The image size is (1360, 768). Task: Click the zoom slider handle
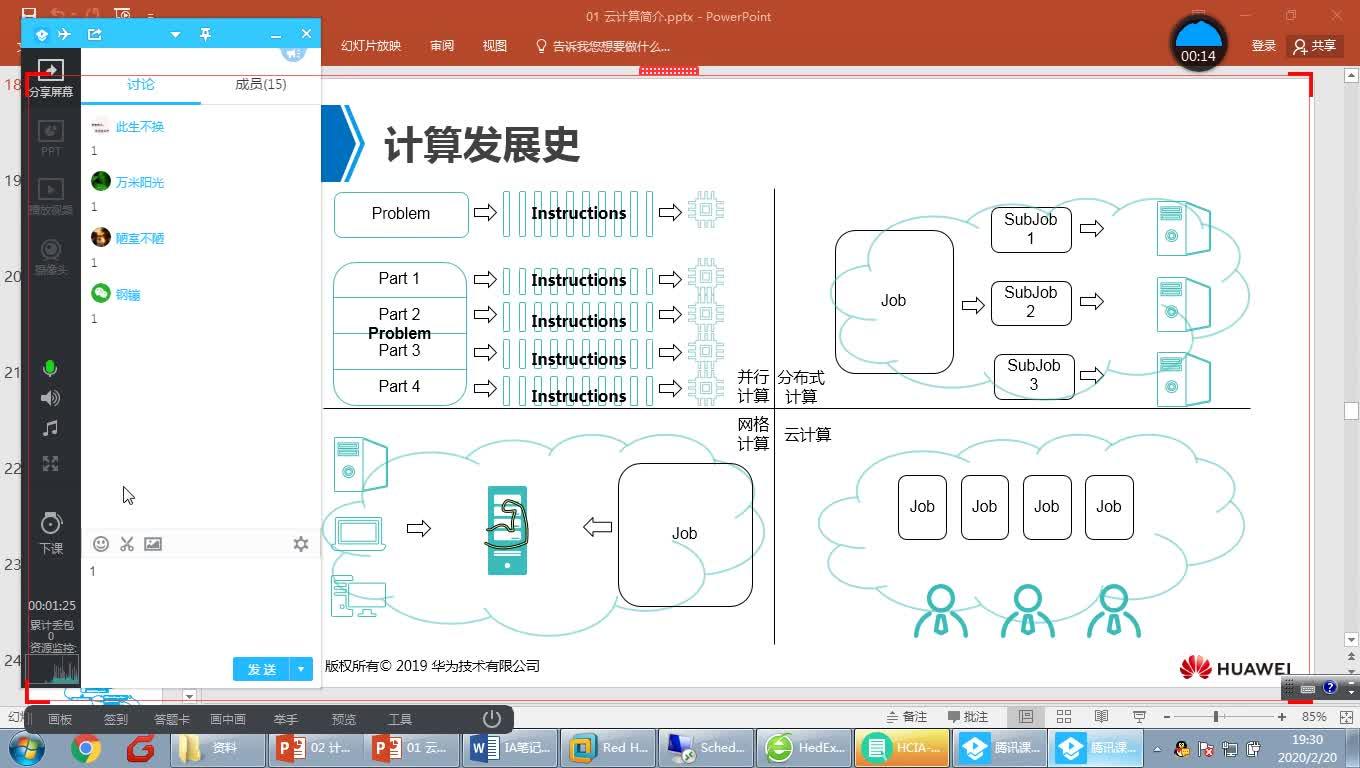1216,717
